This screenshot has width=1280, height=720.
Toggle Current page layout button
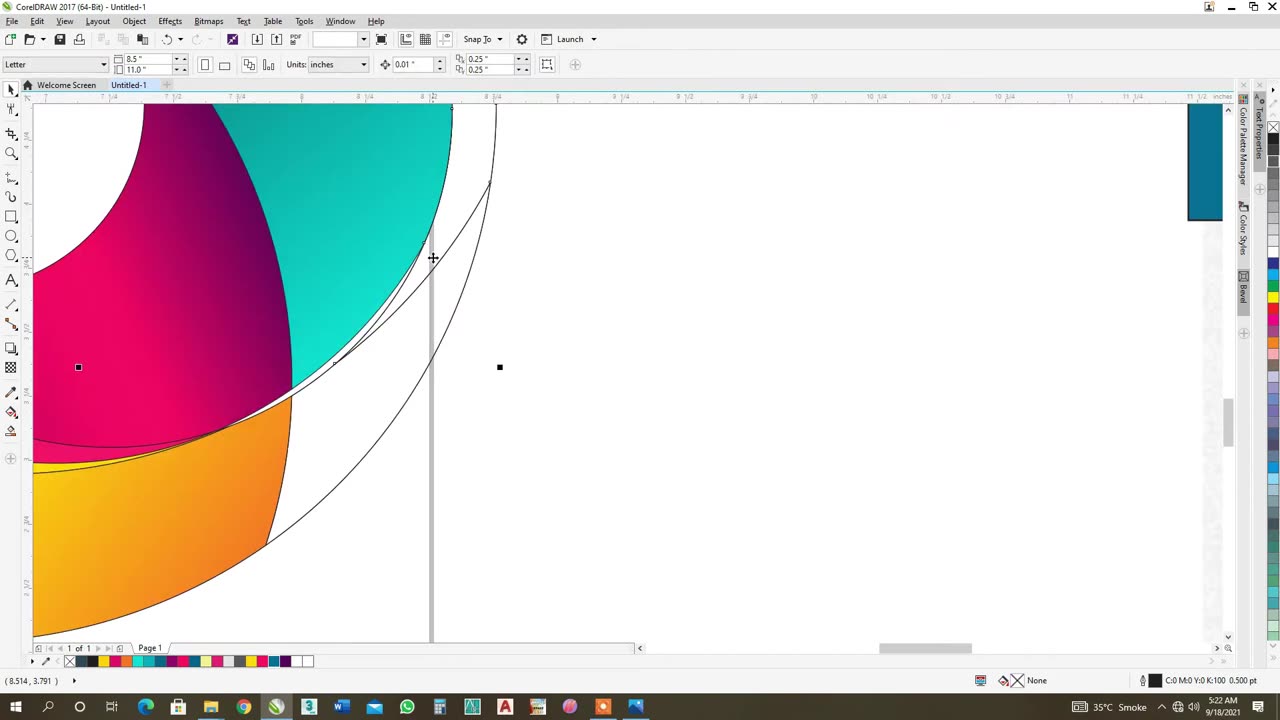(x=268, y=65)
